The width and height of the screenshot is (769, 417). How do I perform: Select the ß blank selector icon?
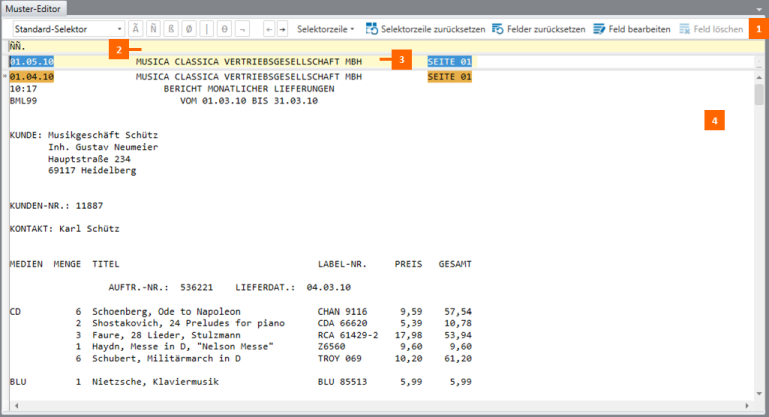tap(175, 29)
